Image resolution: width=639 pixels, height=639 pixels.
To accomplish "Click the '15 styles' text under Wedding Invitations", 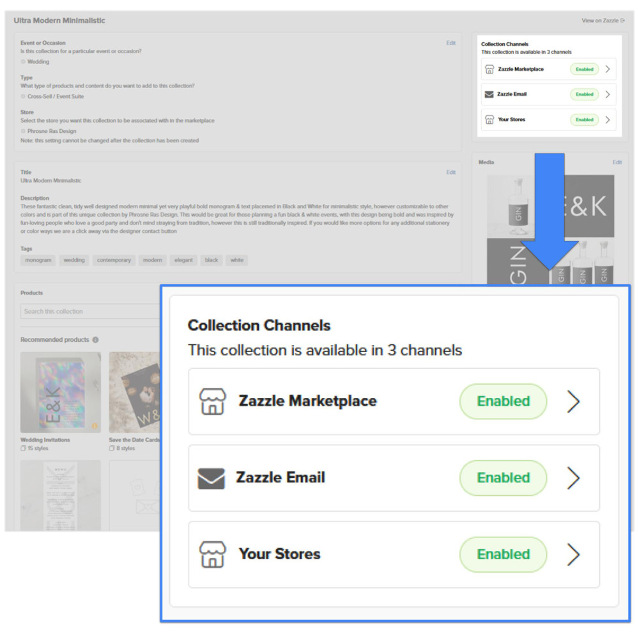I will coord(38,448).
